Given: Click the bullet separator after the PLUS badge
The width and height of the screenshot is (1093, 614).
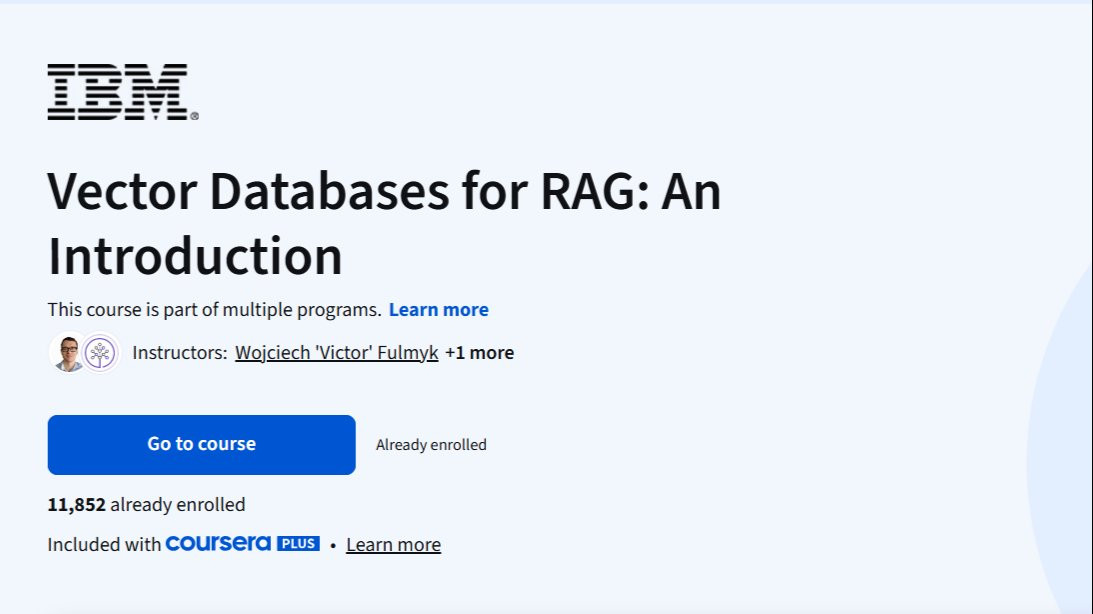Looking at the screenshot, I should tap(332, 546).
